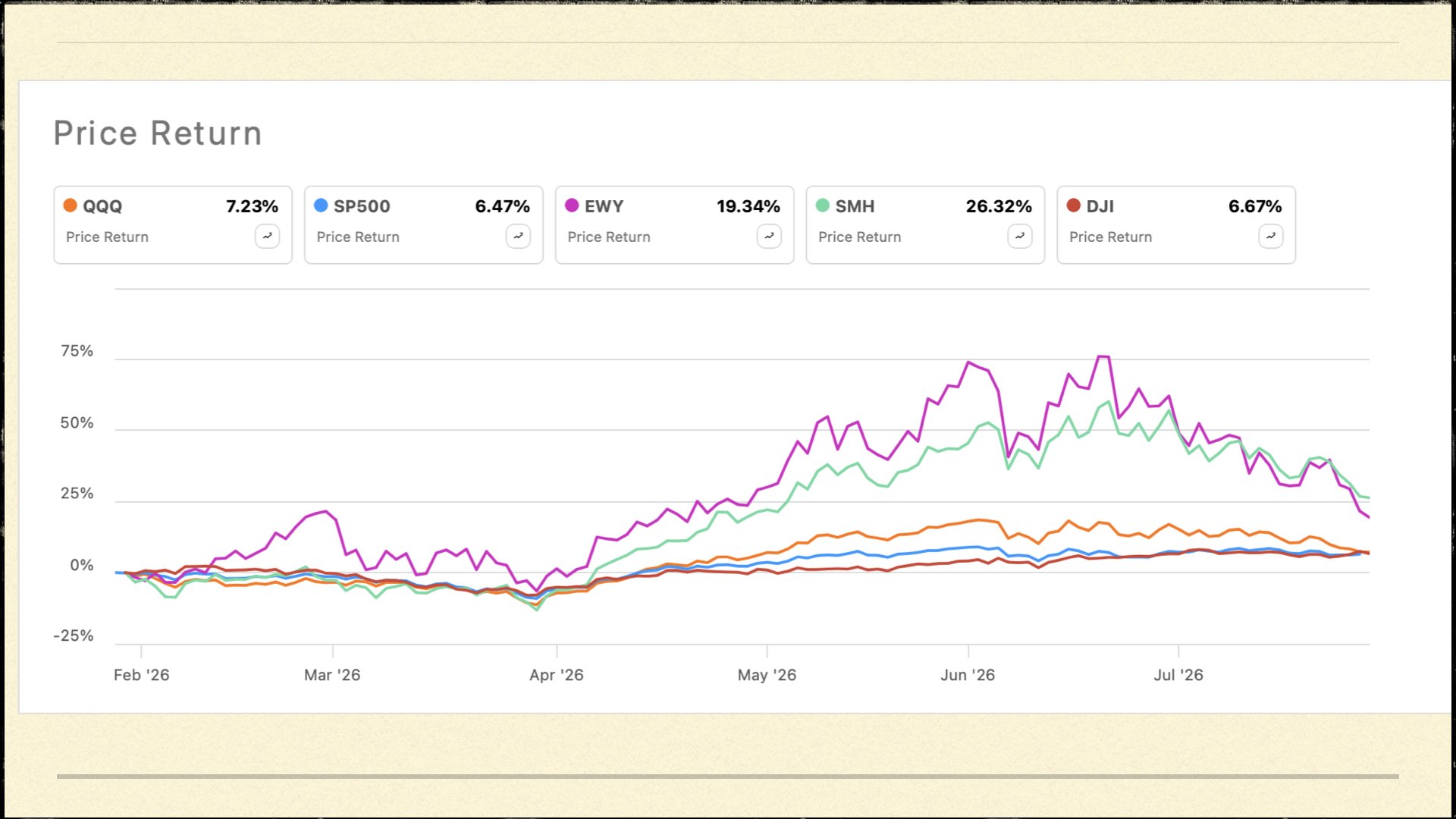Click the 26.32% SMH return value

click(999, 206)
